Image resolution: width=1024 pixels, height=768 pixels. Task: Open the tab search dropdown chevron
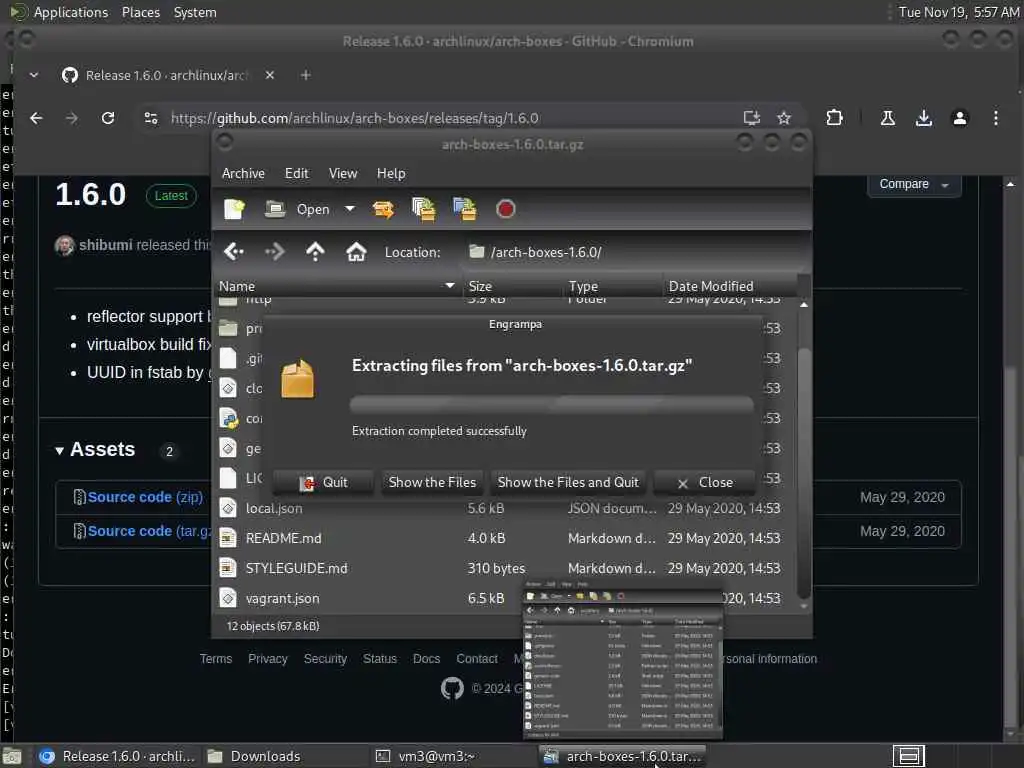[34, 75]
